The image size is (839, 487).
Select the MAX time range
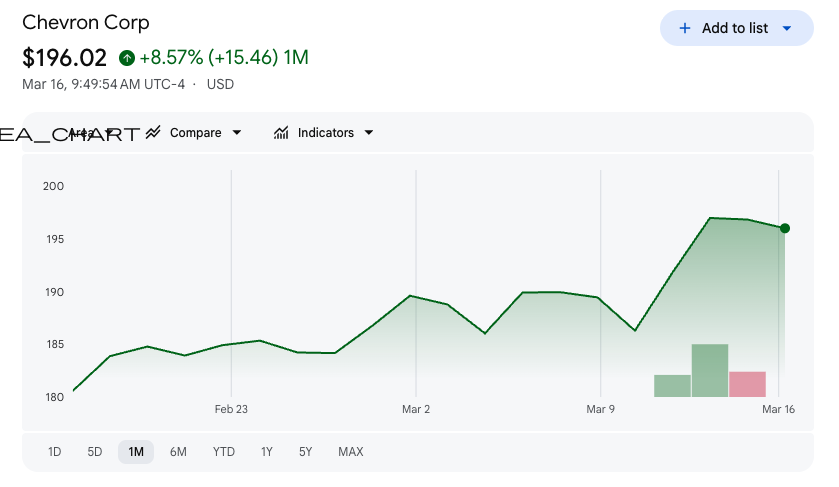351,452
